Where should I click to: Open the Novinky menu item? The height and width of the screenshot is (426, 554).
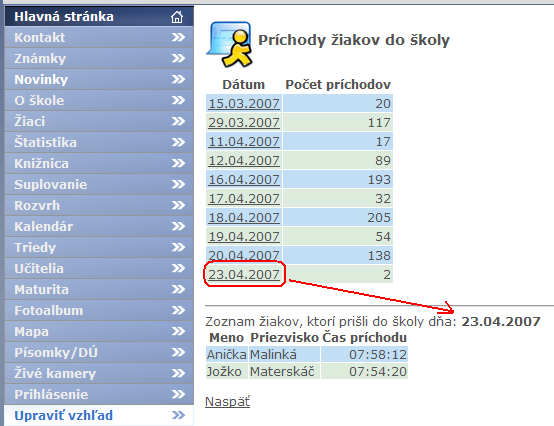coord(99,79)
